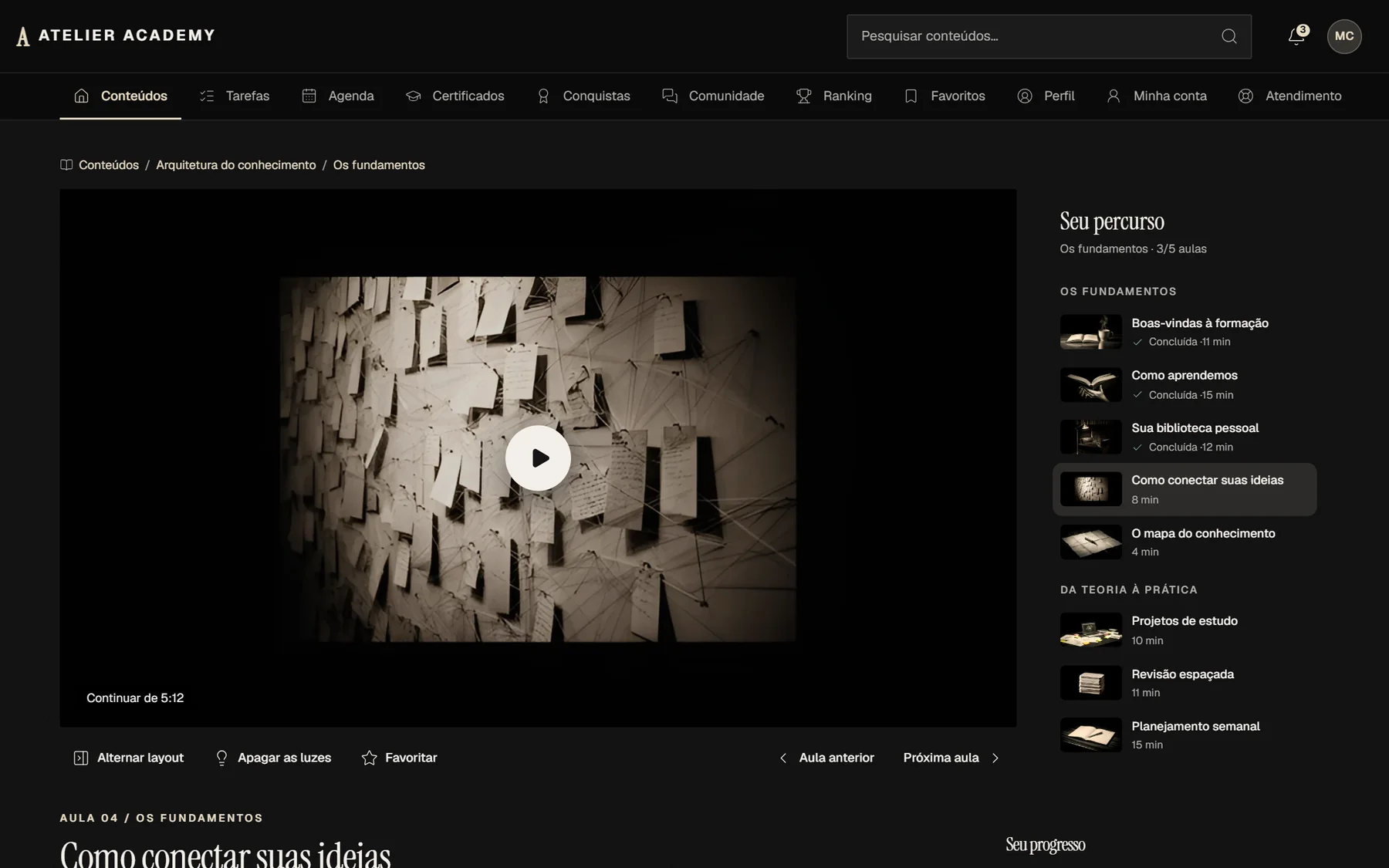Open the MC user avatar menu
The width and height of the screenshot is (1389, 868).
1344,36
